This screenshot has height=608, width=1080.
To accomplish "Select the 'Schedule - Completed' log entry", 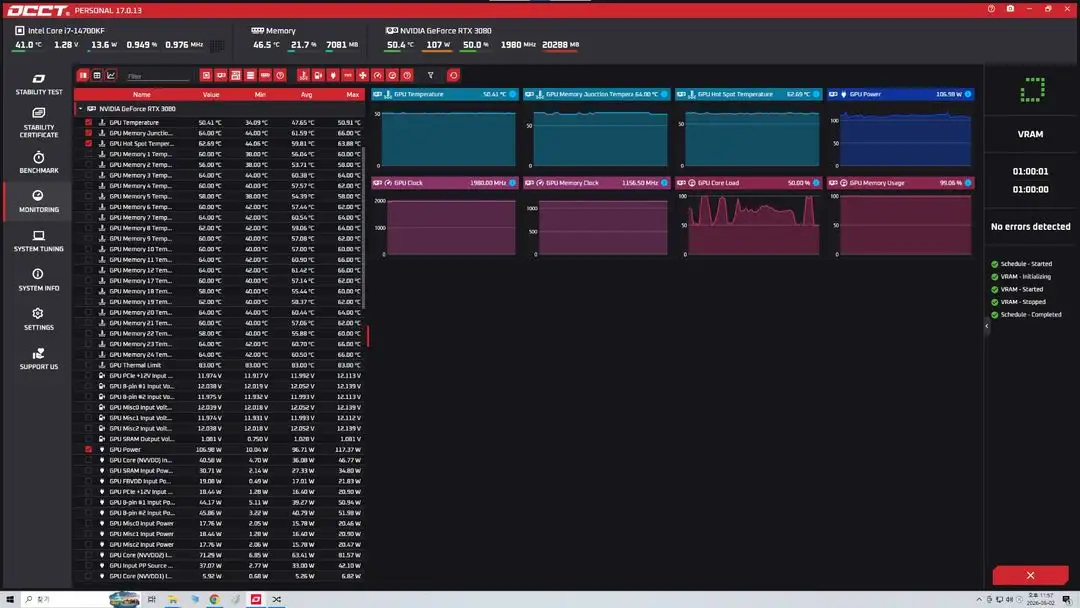I will point(1030,315).
